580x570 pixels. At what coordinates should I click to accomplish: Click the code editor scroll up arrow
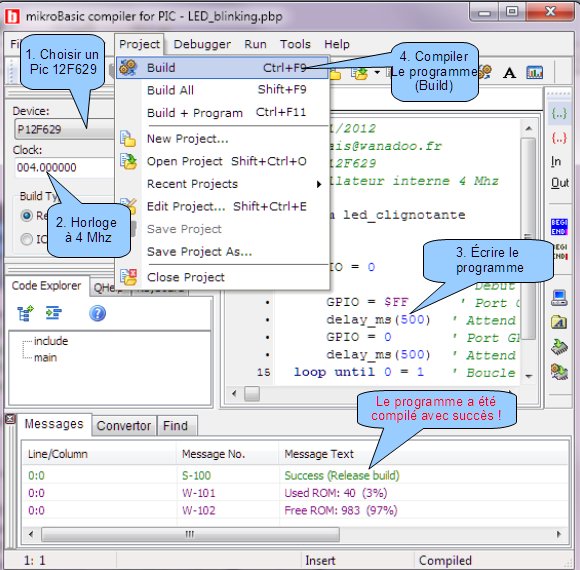(x=529, y=128)
